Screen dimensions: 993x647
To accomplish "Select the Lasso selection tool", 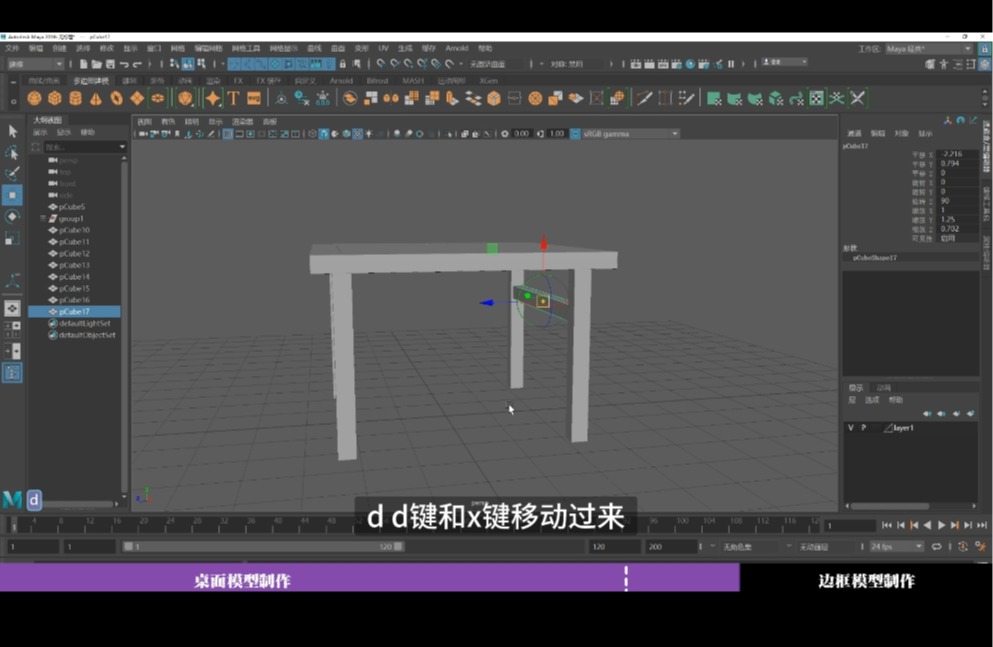I will [13, 153].
